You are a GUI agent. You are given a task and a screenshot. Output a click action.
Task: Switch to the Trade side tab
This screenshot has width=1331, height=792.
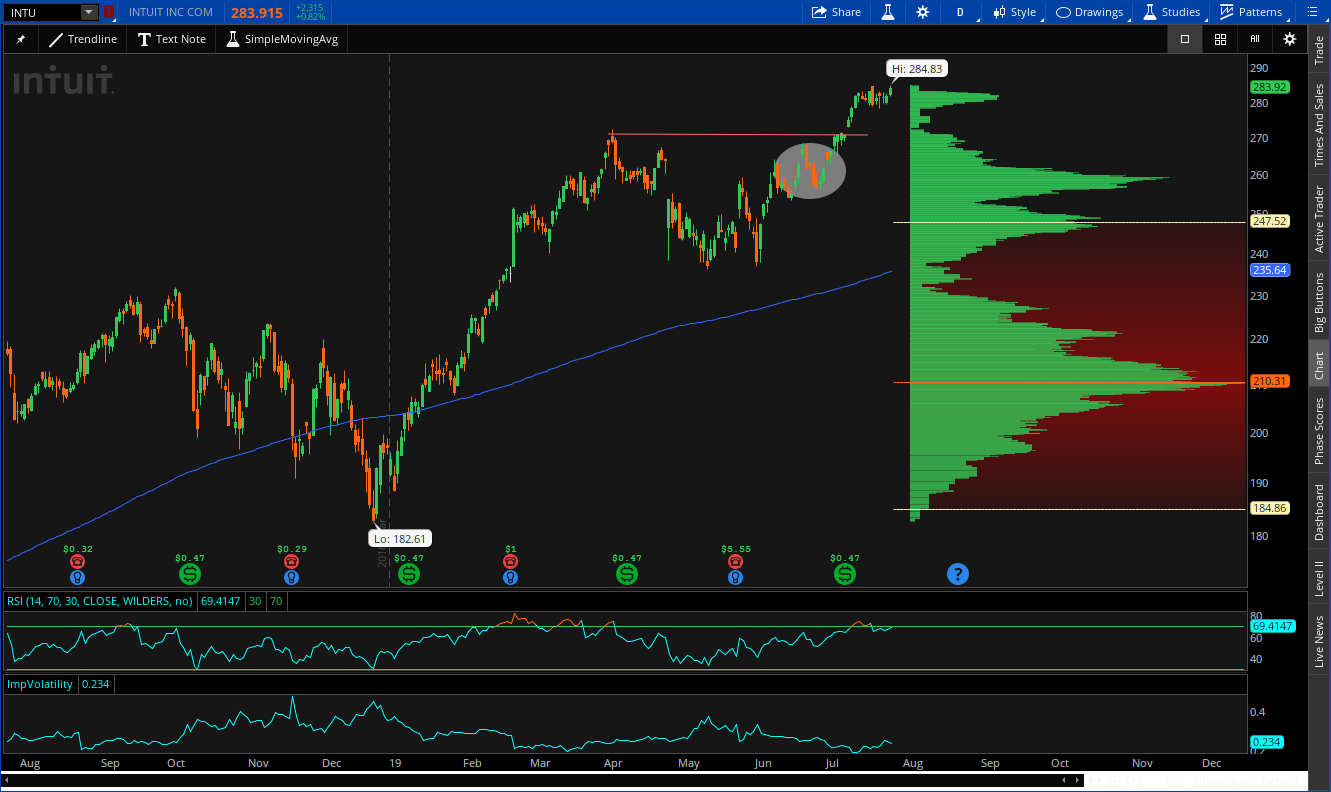pyautogui.click(x=1319, y=48)
